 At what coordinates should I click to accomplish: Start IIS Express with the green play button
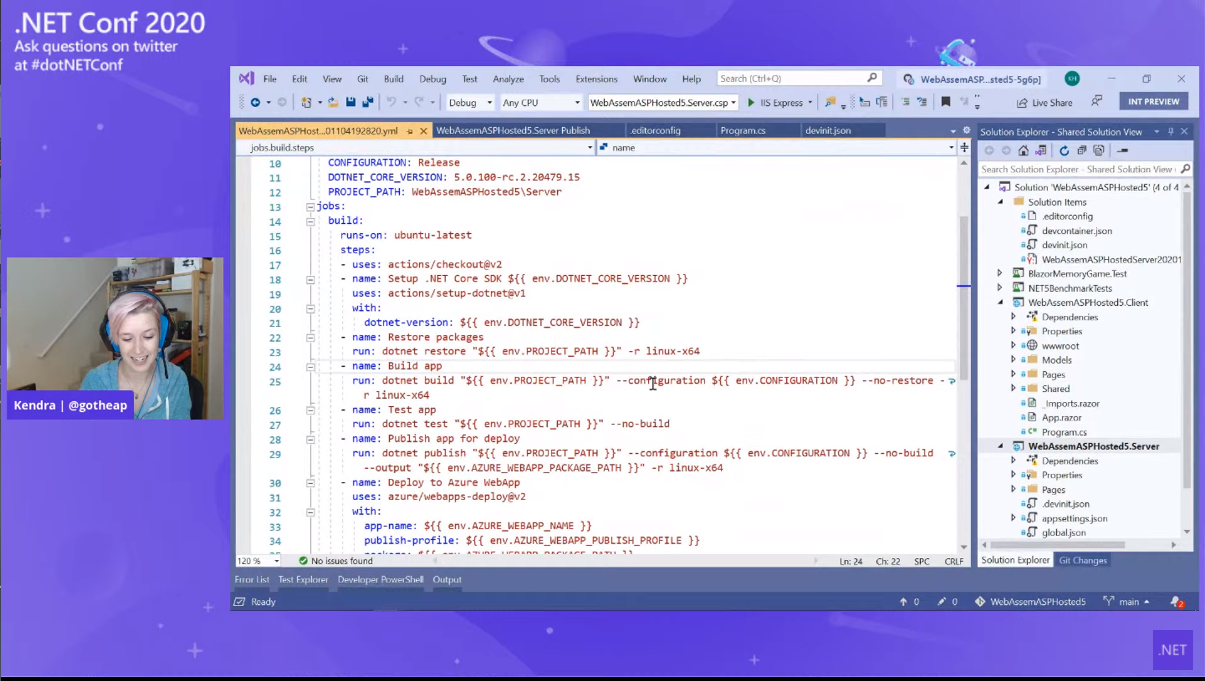[751, 102]
